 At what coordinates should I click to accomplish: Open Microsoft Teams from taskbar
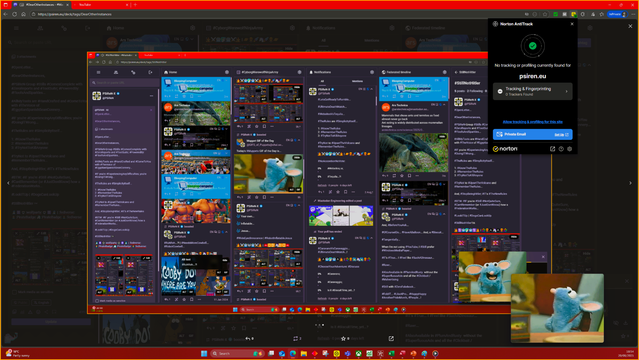point(347,353)
